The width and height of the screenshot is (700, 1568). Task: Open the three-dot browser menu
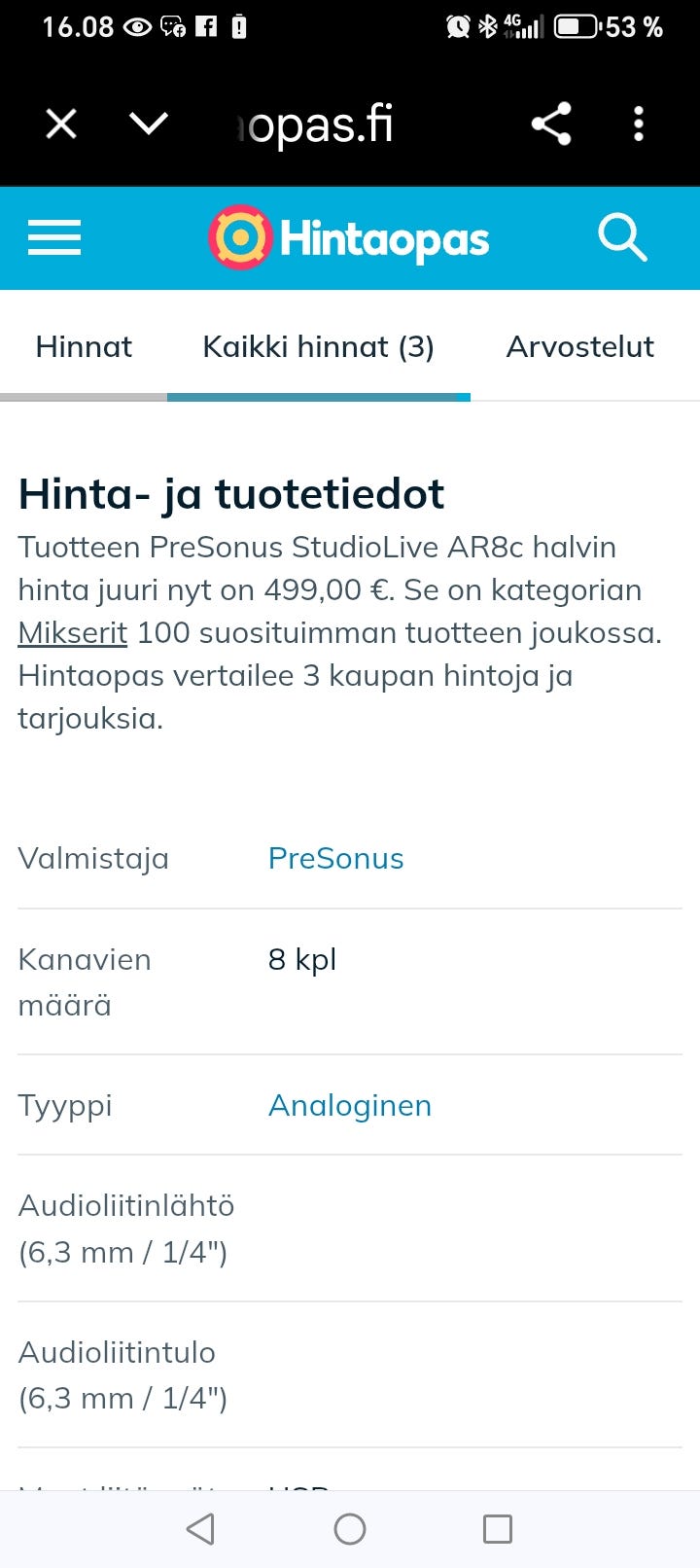[x=639, y=125]
